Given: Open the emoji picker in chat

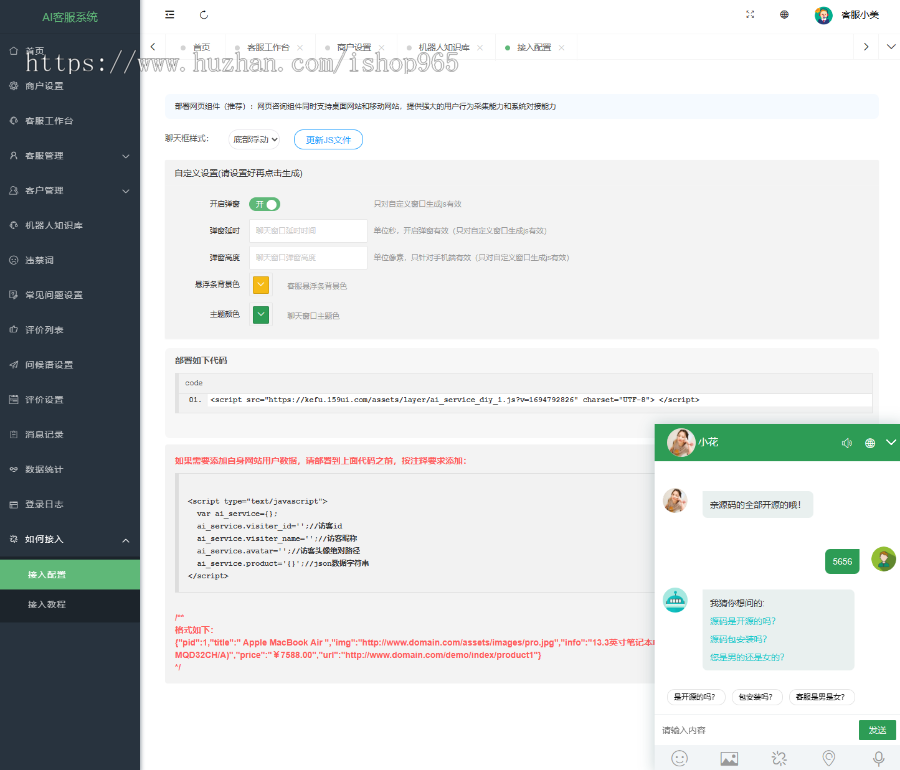Looking at the screenshot, I should tap(680, 758).
